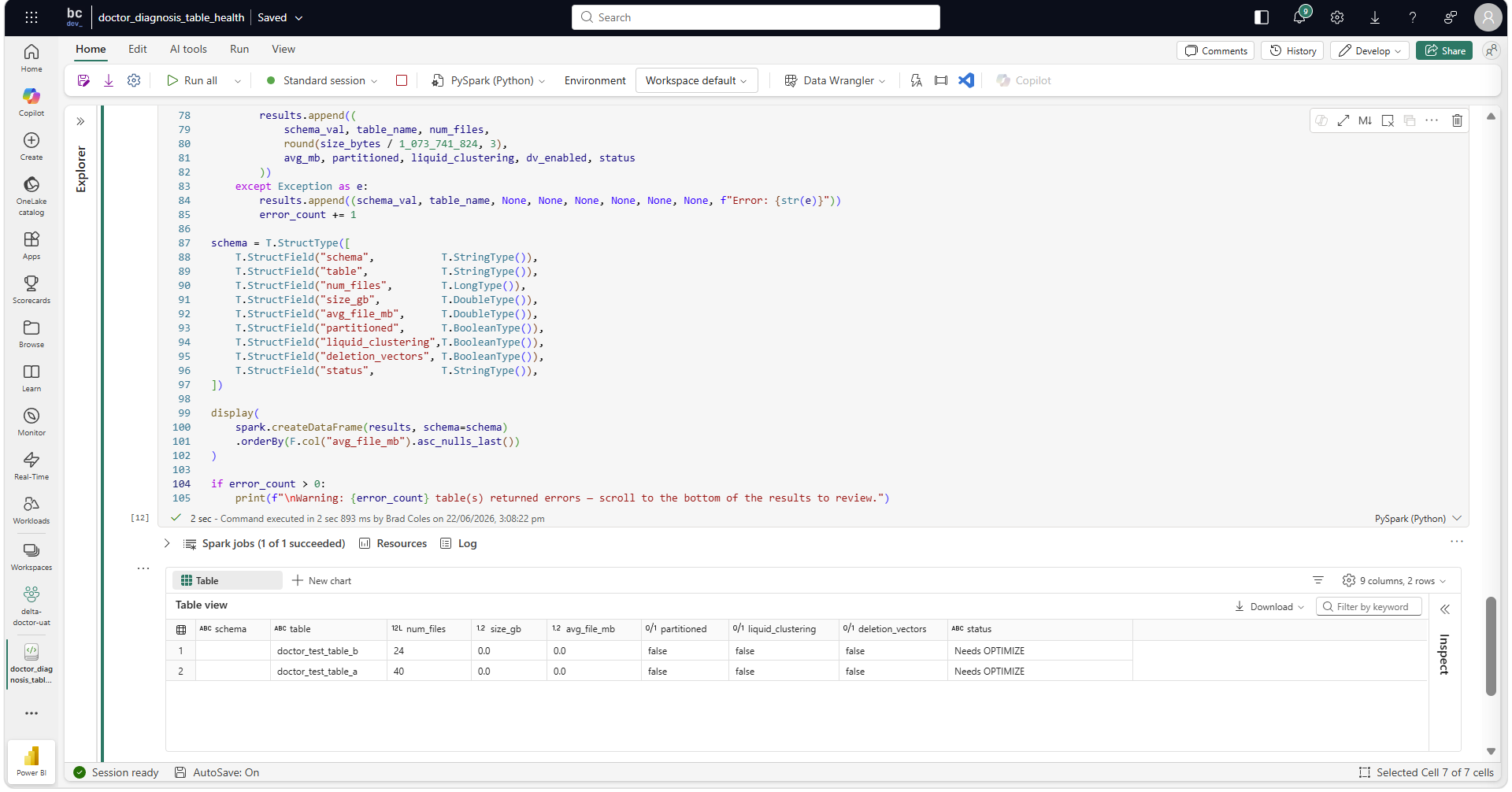Open the Download dropdown in the table view

(1269, 606)
